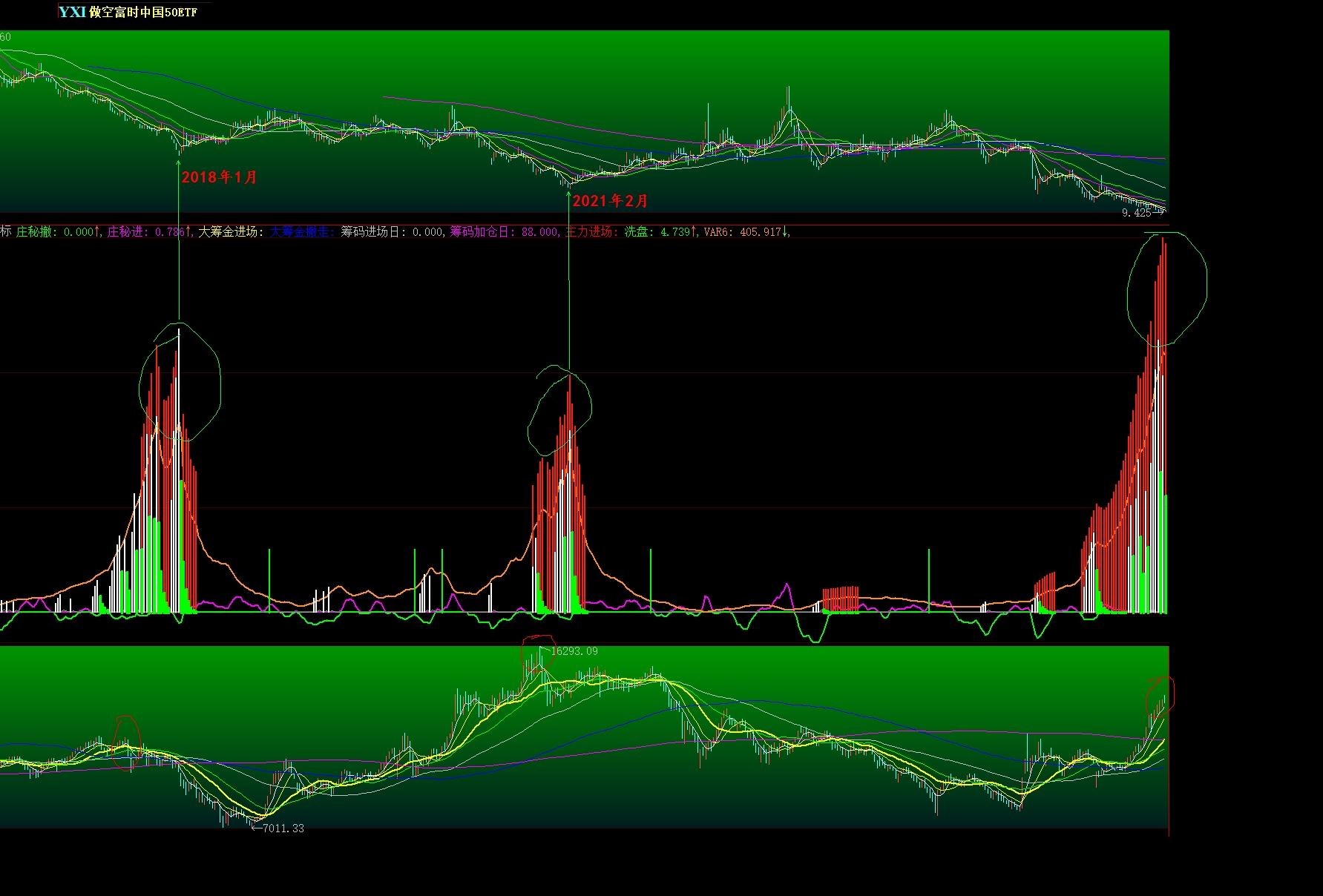This screenshot has width=1323, height=896.
Task: Select the VAR6 value 405.917
Action: [761, 232]
